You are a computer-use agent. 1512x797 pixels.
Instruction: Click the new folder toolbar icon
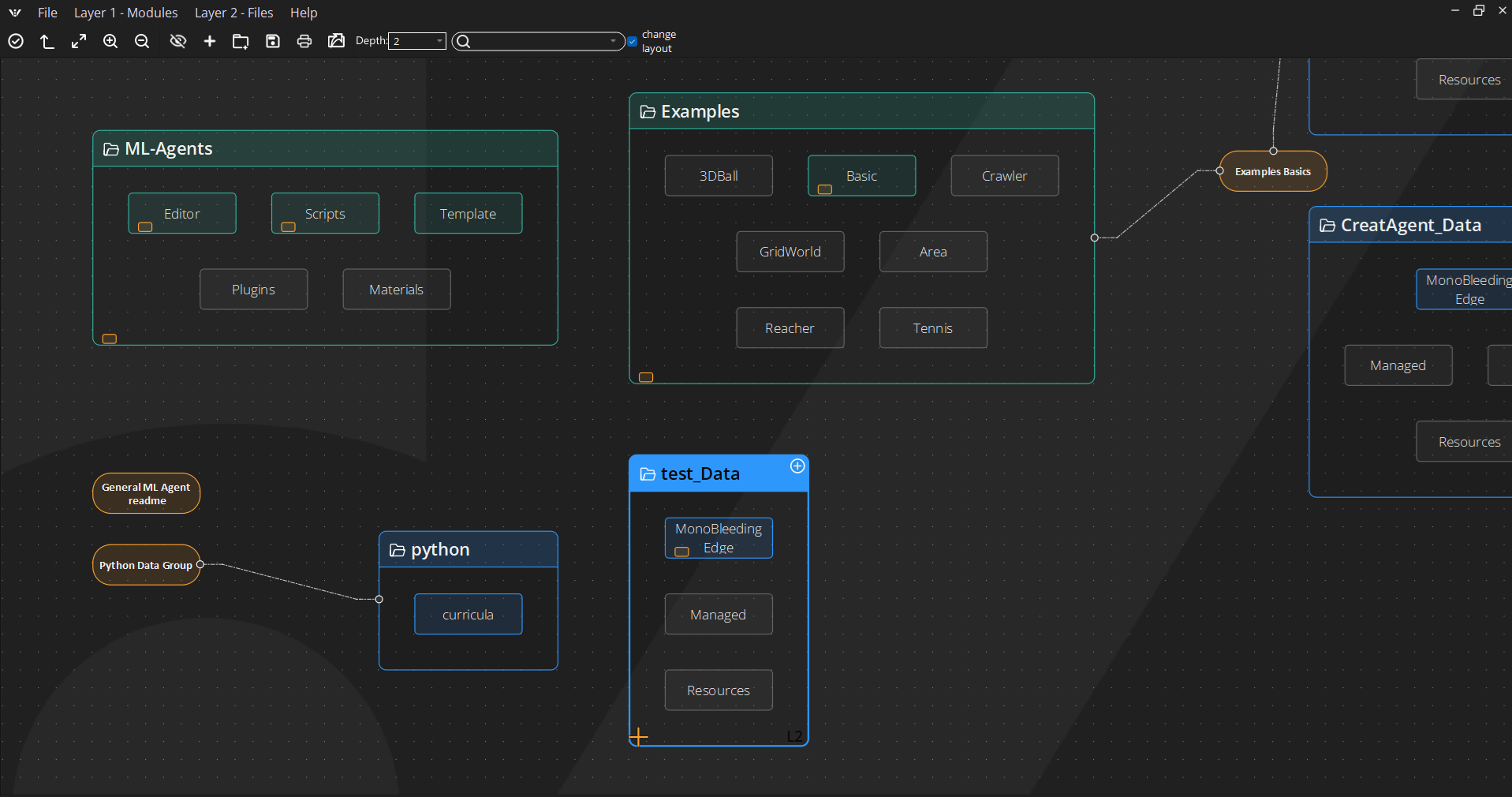pos(241,41)
